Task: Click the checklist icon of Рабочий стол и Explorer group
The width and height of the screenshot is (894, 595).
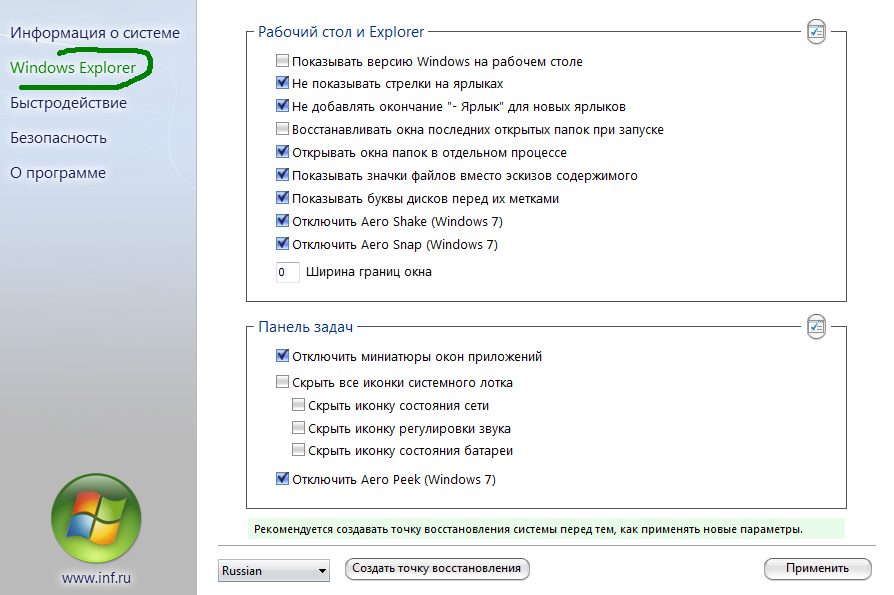Action: 816,32
